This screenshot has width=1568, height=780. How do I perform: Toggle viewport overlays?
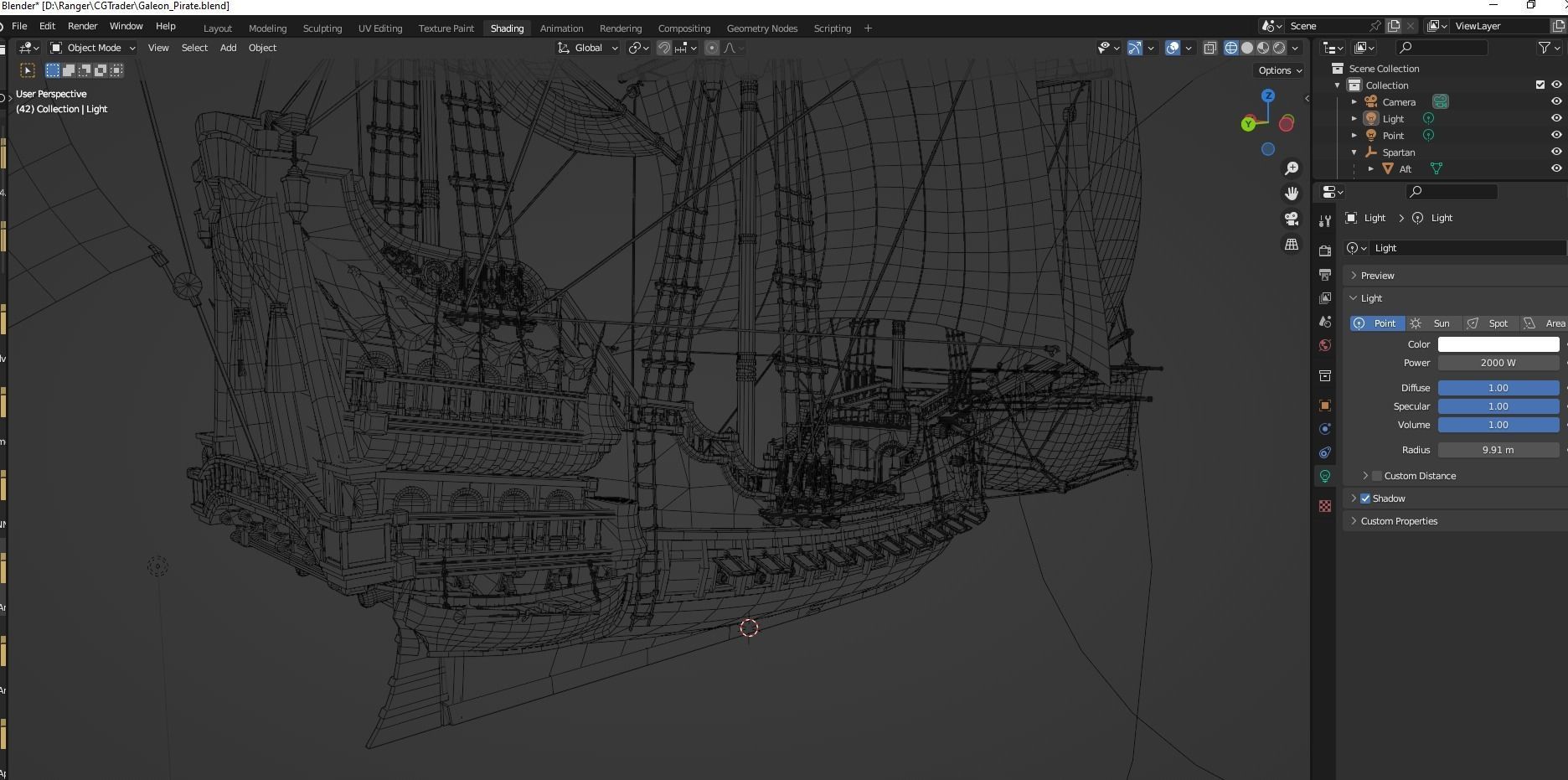click(x=1173, y=48)
